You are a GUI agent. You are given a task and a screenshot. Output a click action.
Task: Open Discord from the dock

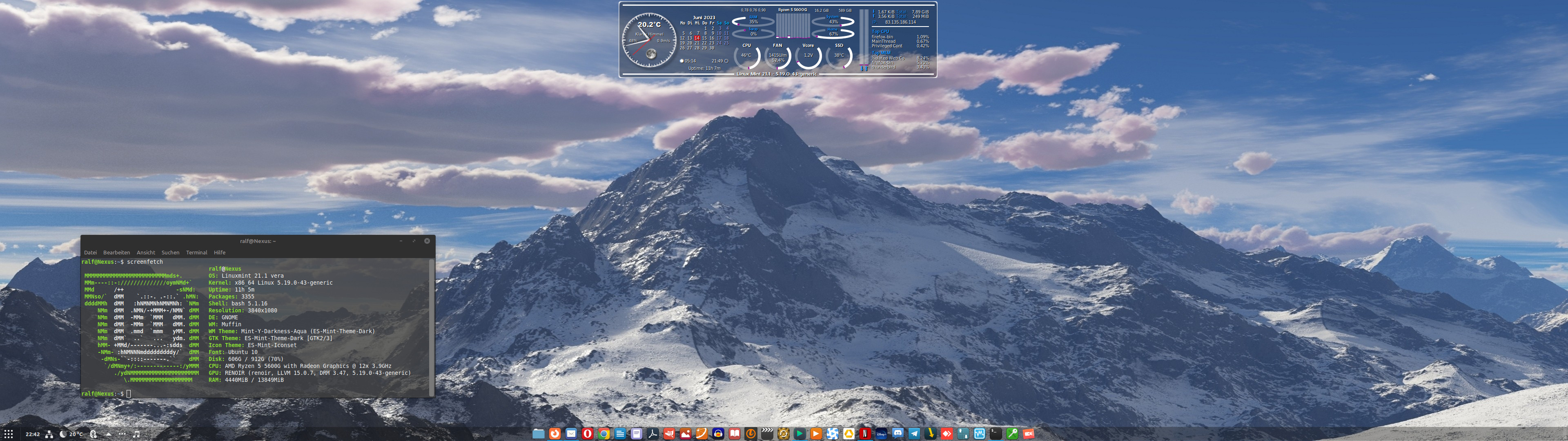click(x=898, y=434)
